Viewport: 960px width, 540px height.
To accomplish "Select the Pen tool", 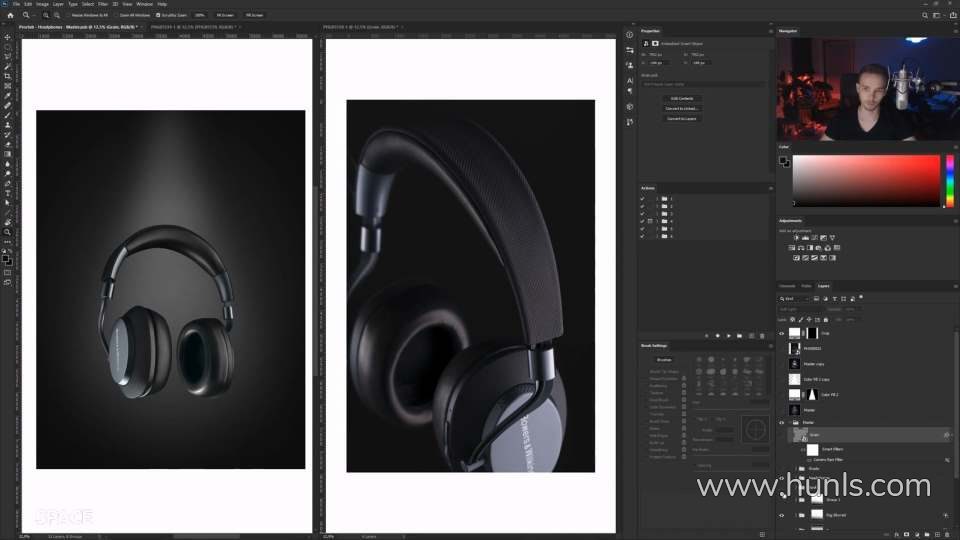I will point(7,184).
